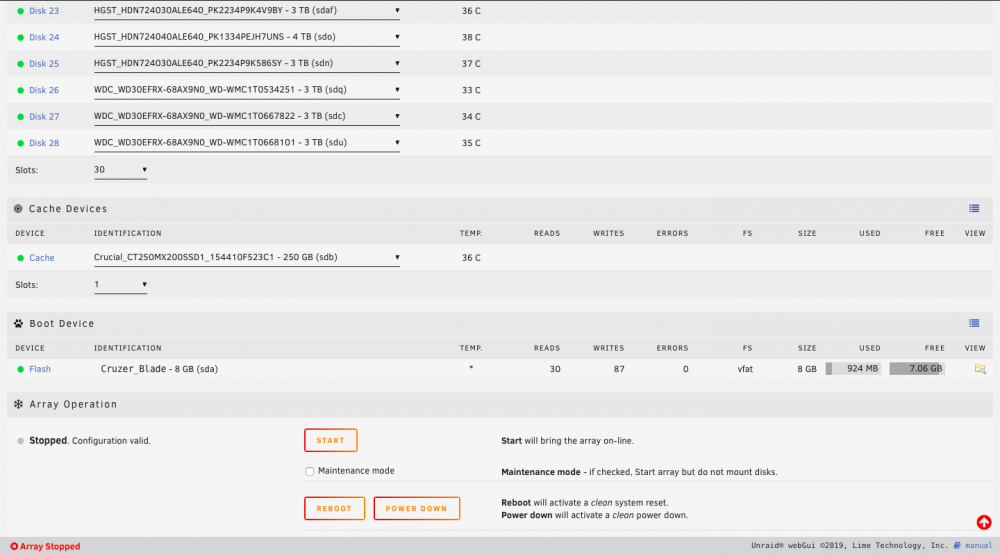Open Disk 25 device assignment dropdown
Viewport: 1000px width, 555px height.
pyautogui.click(x=247, y=63)
